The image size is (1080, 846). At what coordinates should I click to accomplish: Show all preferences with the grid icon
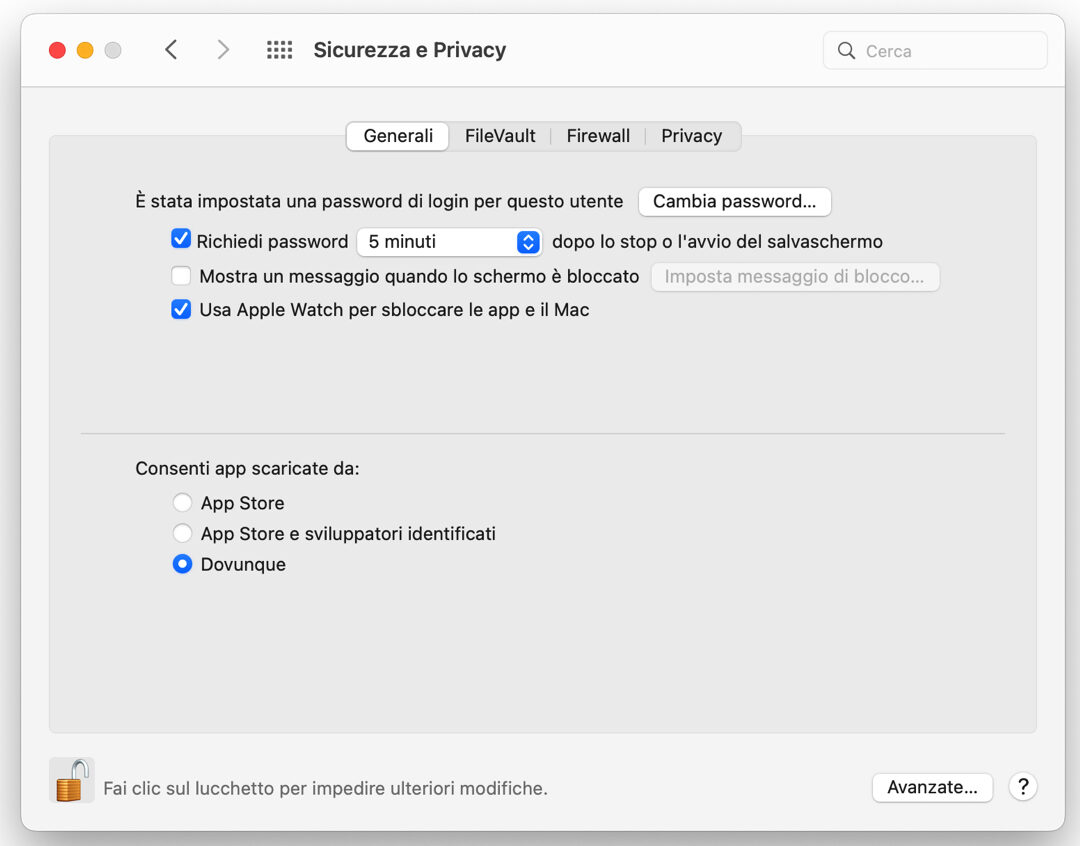click(279, 50)
